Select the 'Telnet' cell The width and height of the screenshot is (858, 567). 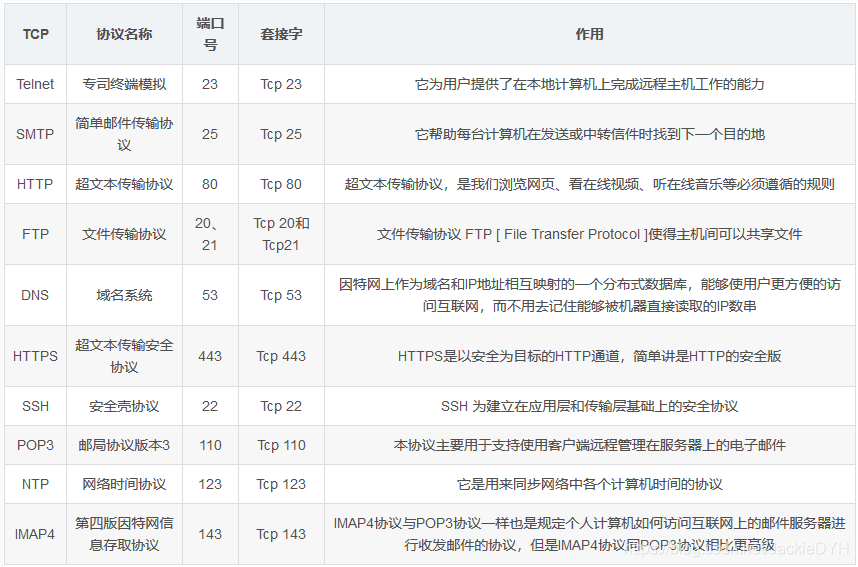point(36,84)
